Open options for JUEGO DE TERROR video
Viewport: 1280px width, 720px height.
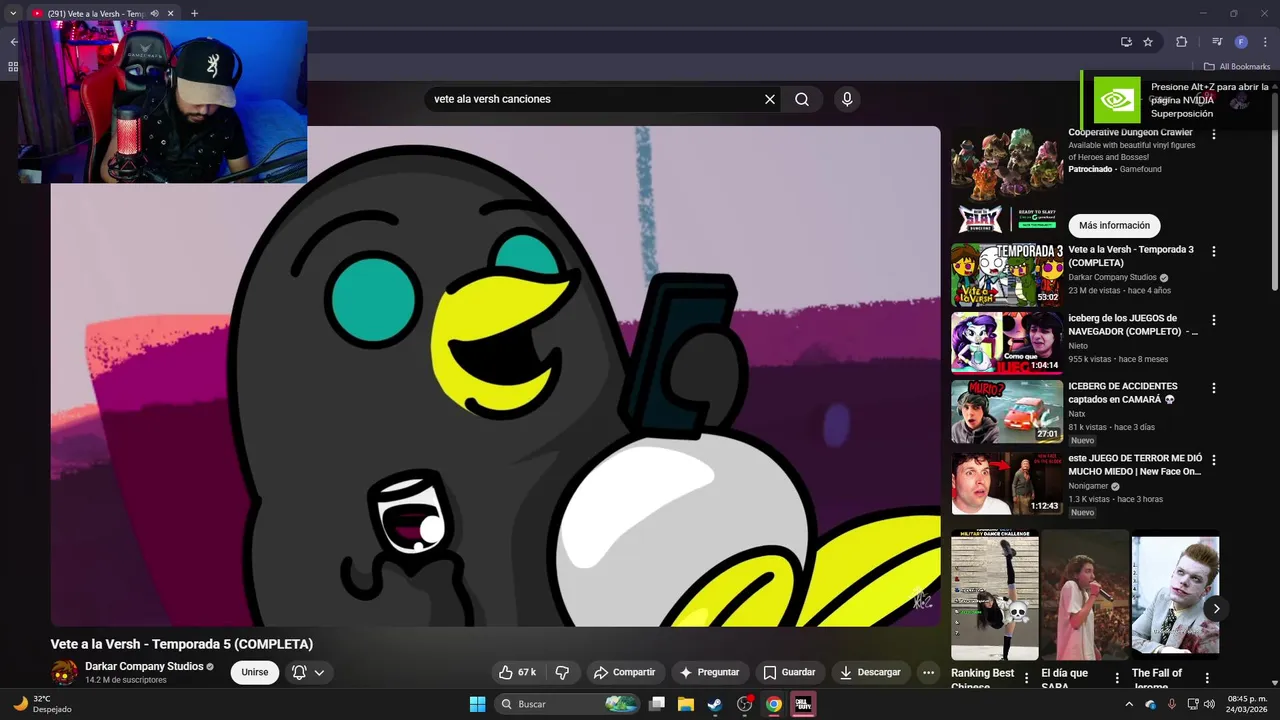[x=1214, y=460]
